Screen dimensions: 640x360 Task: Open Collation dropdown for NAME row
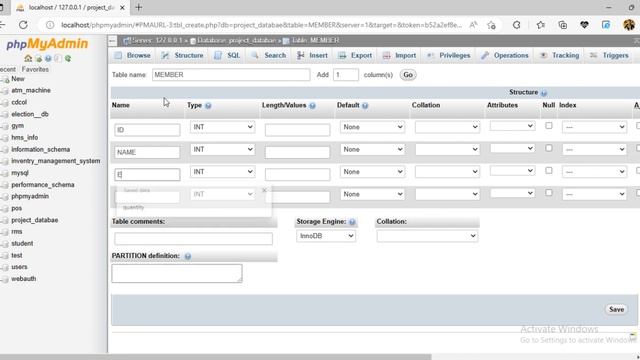coord(447,150)
